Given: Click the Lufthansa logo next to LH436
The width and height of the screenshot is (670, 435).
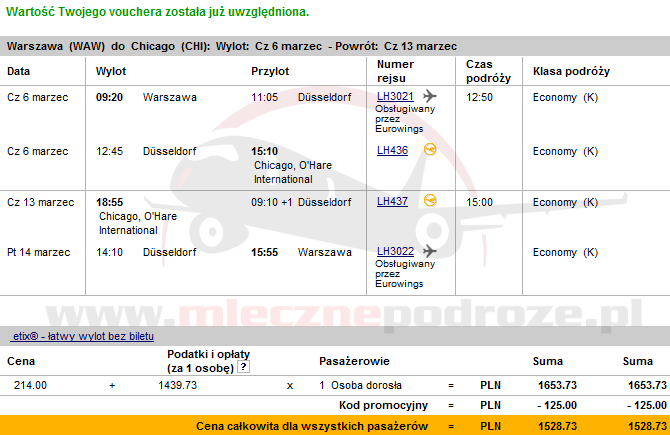Looking at the screenshot, I should click(x=431, y=150).
